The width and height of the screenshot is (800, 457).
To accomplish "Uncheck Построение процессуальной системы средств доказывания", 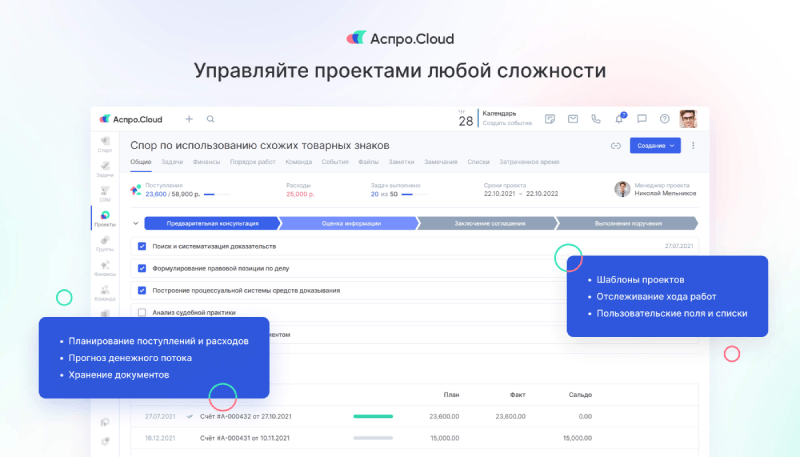I will point(142,290).
